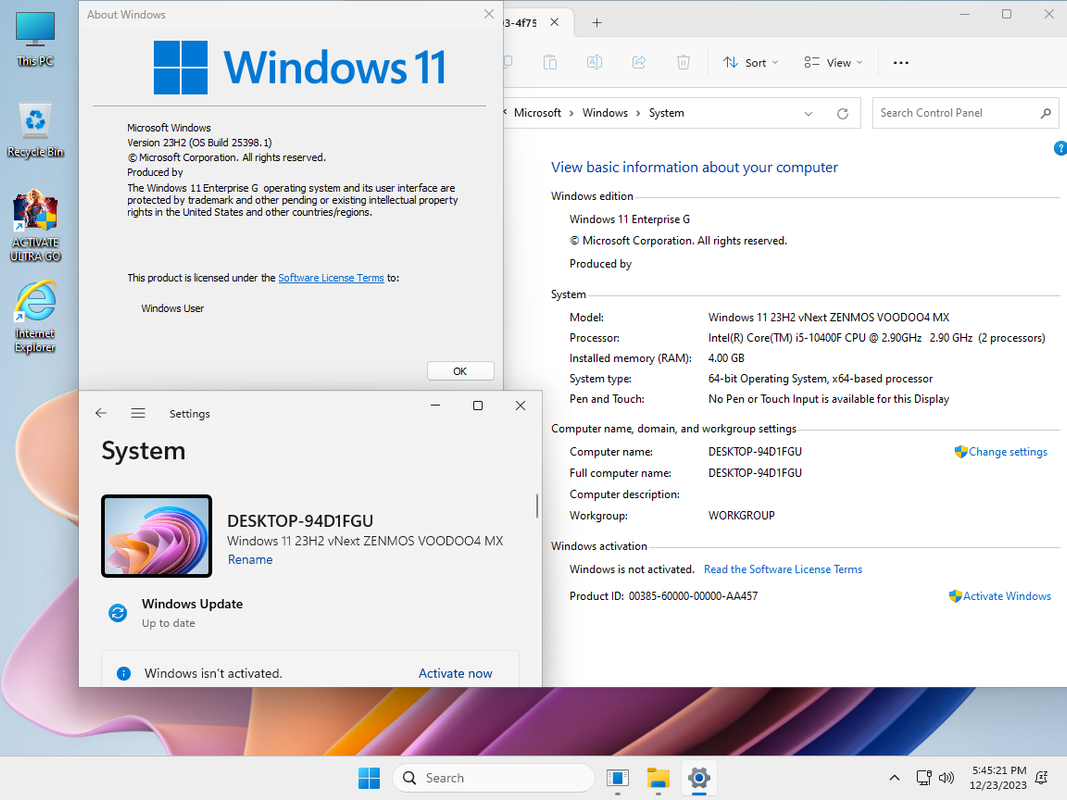
Task: Click the 4.00 GB installed memory value
Action: point(726,358)
